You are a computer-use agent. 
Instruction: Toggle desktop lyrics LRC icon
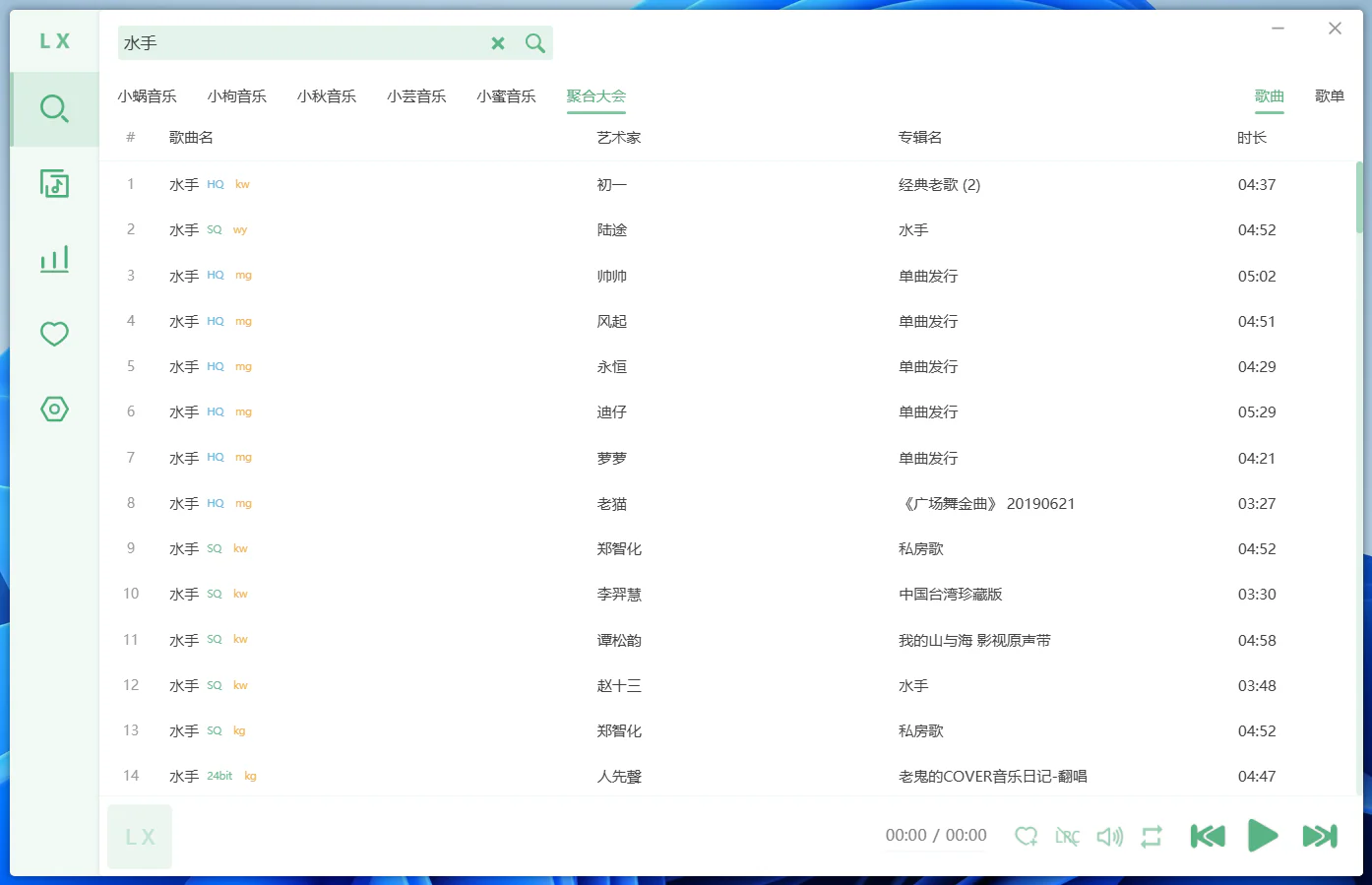1068,837
